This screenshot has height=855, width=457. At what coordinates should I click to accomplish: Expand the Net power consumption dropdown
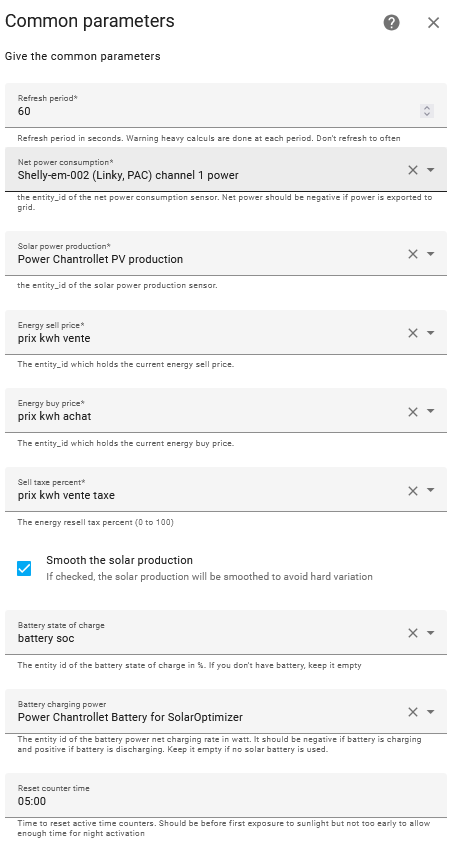click(430, 170)
